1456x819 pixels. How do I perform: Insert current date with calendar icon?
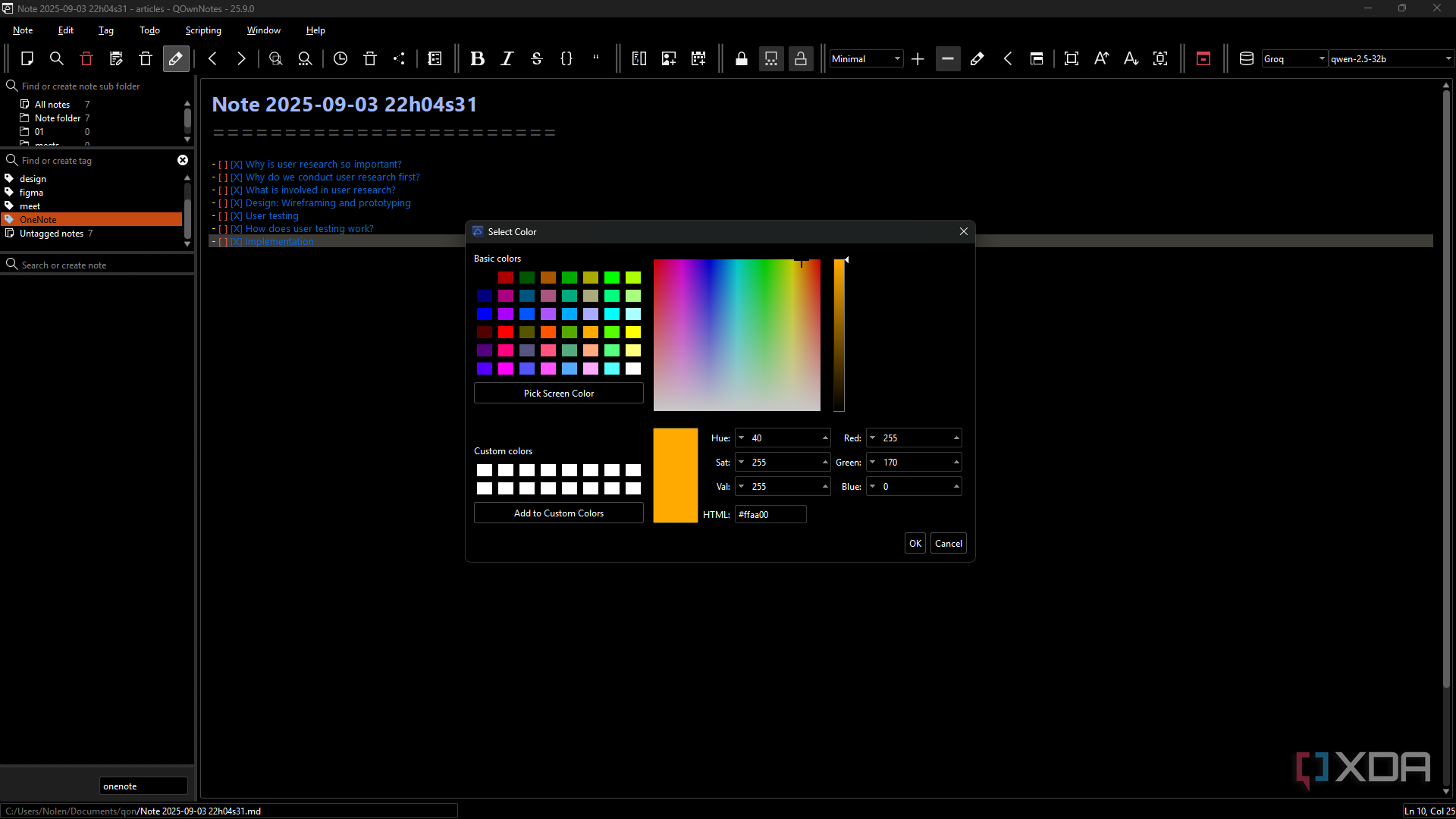coord(698,58)
